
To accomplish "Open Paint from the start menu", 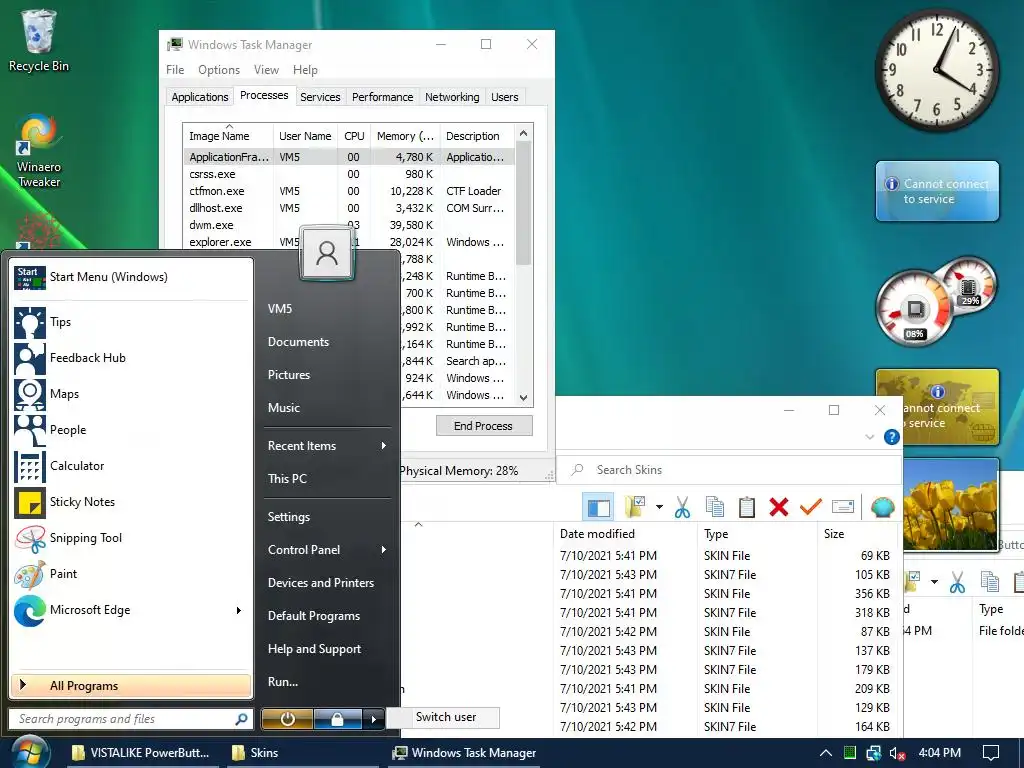I will coord(130,573).
